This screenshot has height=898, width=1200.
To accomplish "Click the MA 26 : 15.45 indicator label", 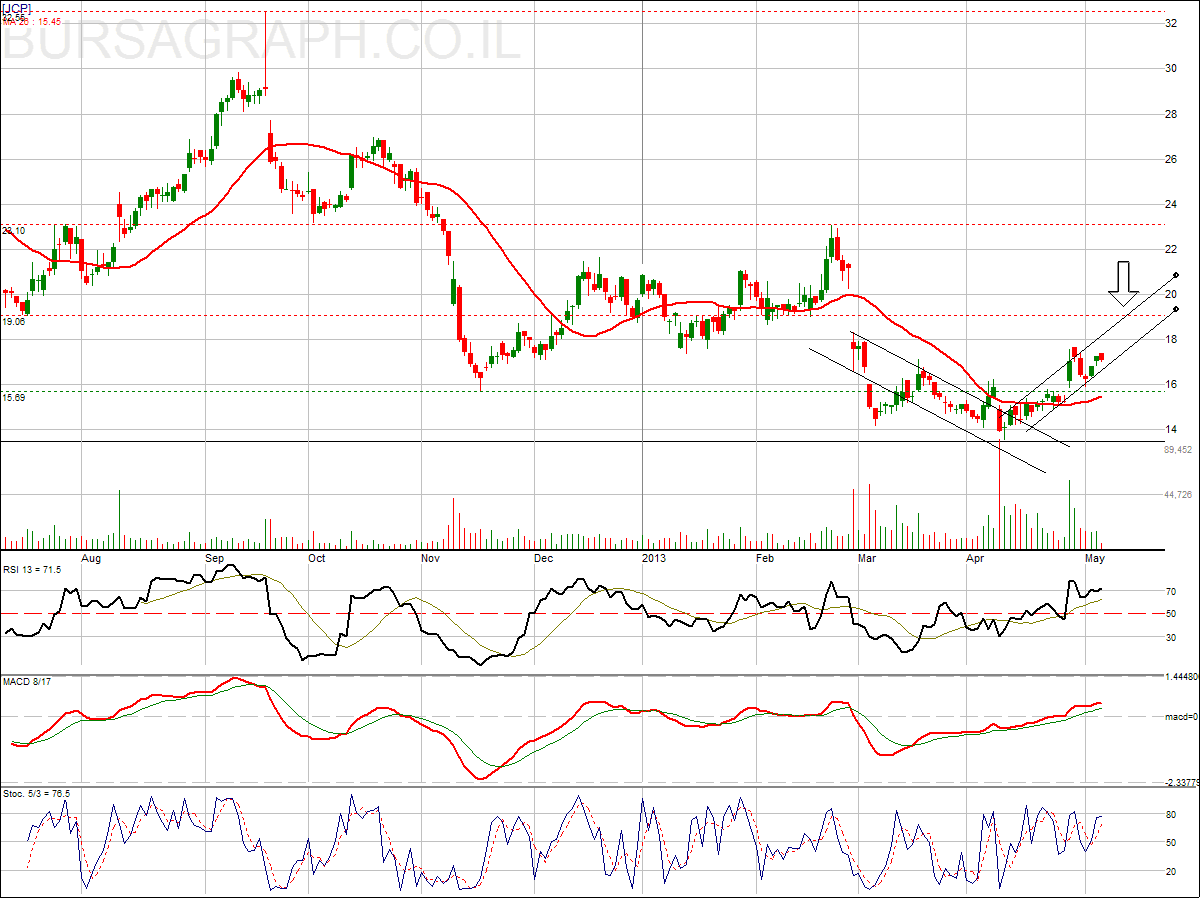I will click(32, 21).
